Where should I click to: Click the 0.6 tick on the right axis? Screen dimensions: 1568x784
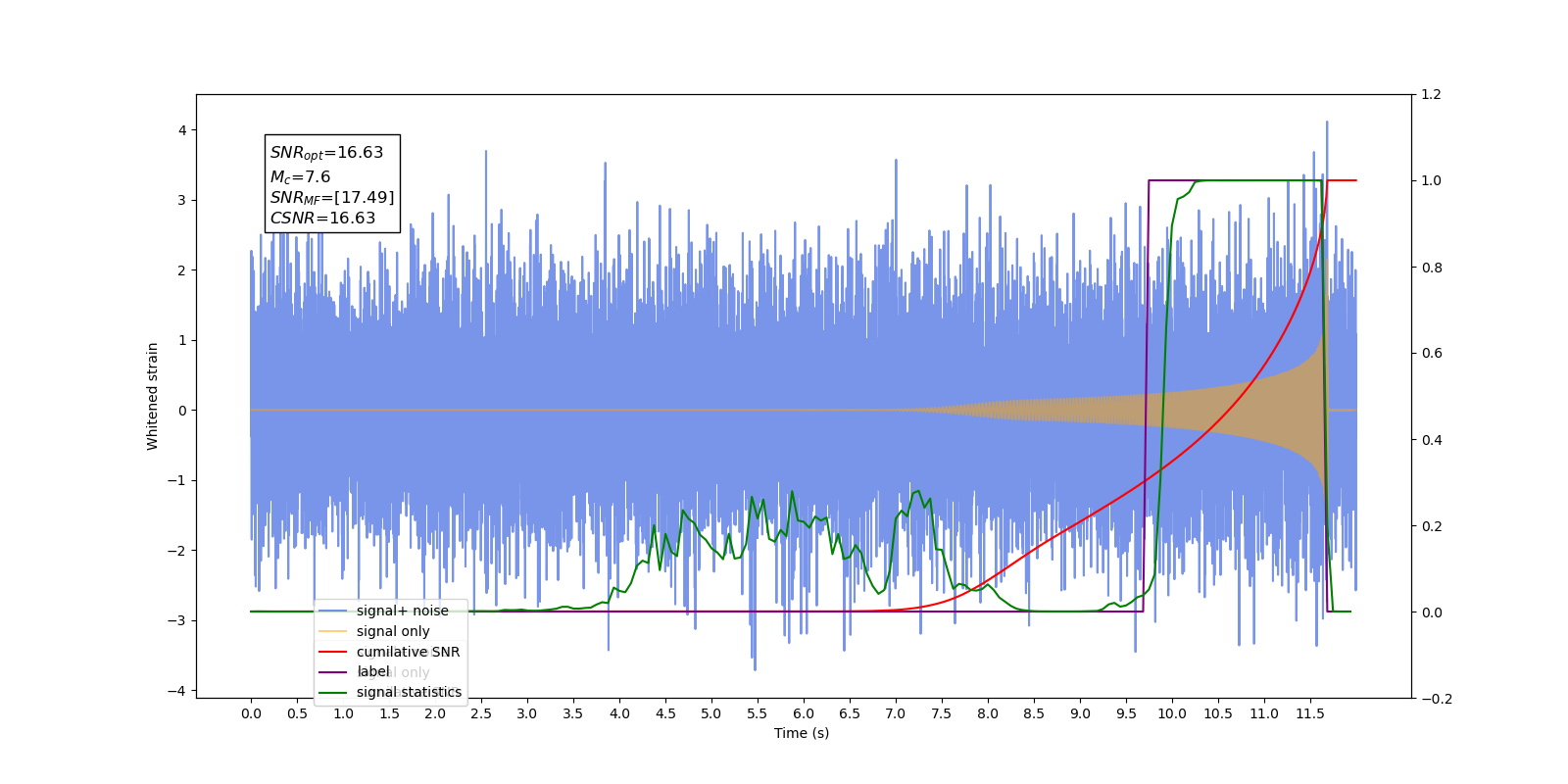pyautogui.click(x=1432, y=354)
